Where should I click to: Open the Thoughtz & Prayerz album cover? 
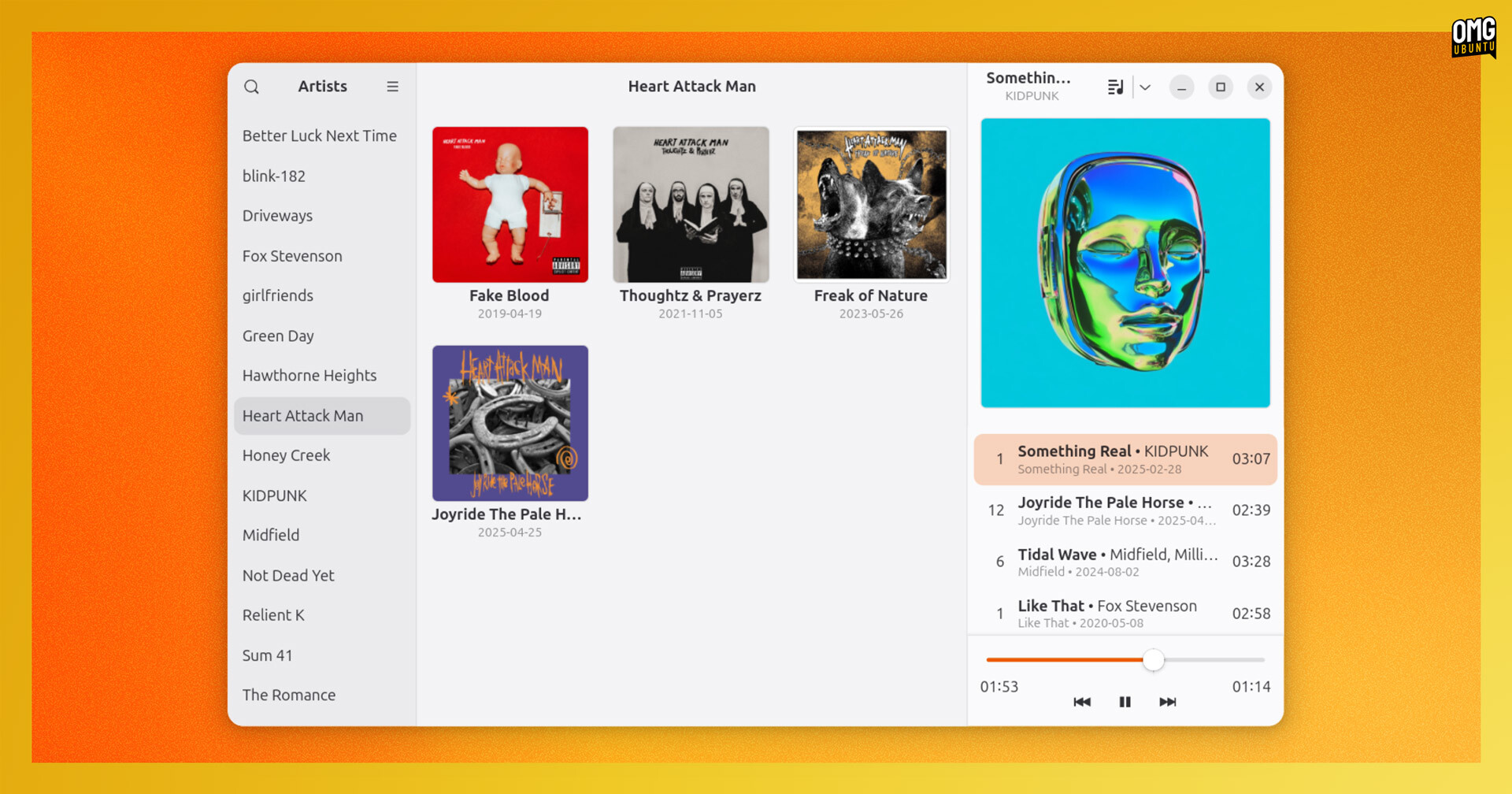691,205
